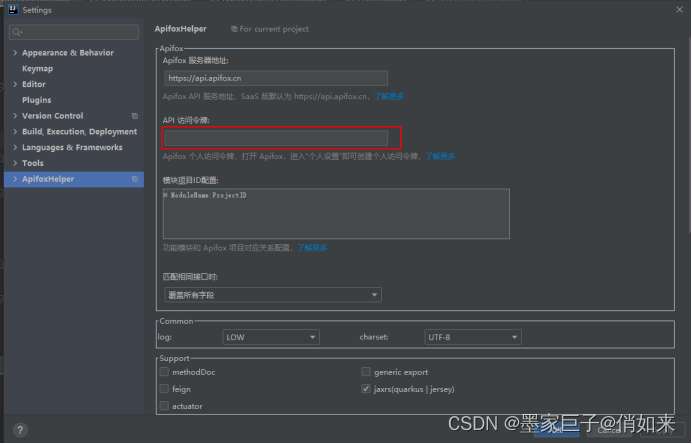Expand the Tools section
The width and height of the screenshot is (692, 444).
15,163
